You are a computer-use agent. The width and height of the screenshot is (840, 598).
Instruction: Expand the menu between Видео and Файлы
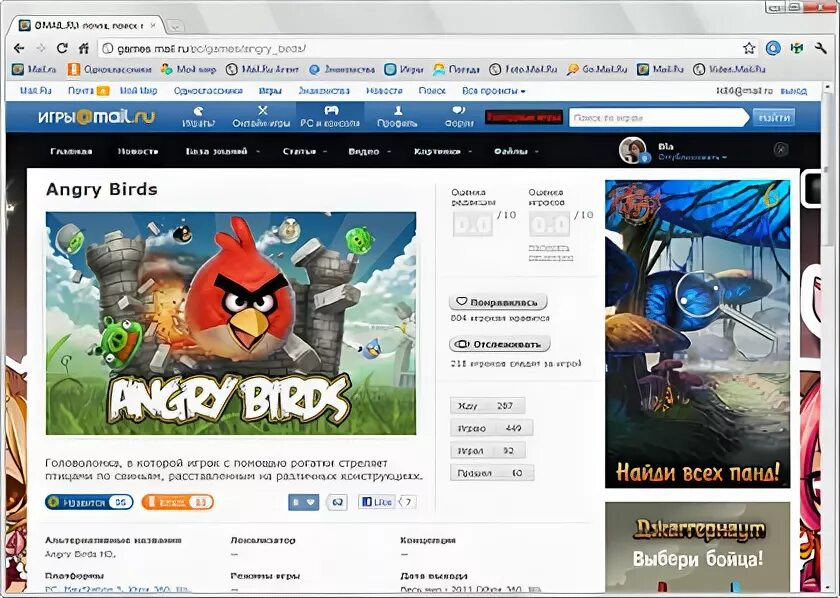[x=442, y=151]
